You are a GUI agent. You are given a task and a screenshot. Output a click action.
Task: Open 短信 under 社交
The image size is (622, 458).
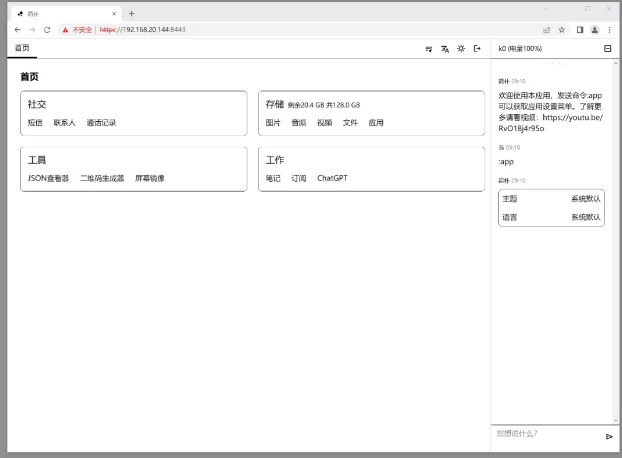click(35, 123)
